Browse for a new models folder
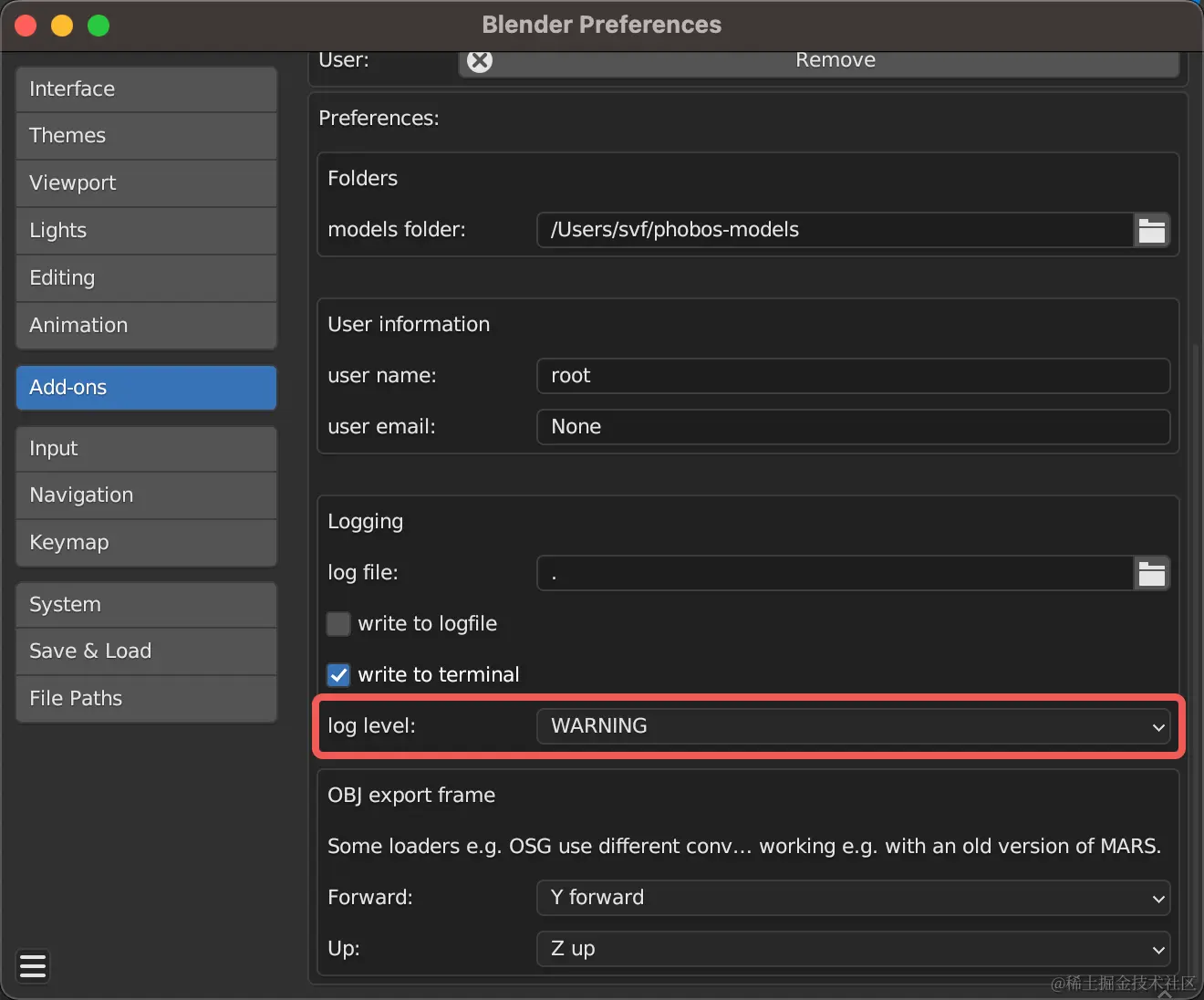The height and width of the screenshot is (1000, 1204). click(x=1152, y=230)
